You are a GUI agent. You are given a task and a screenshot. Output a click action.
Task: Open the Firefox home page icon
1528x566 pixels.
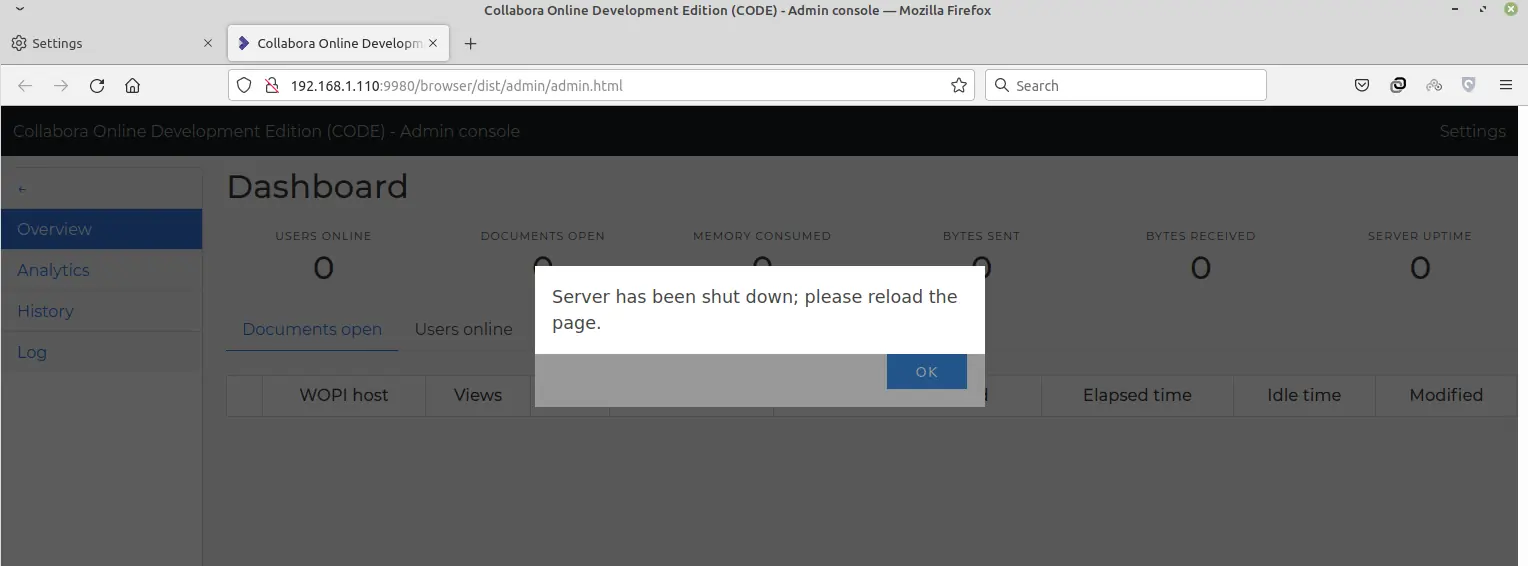tap(132, 86)
